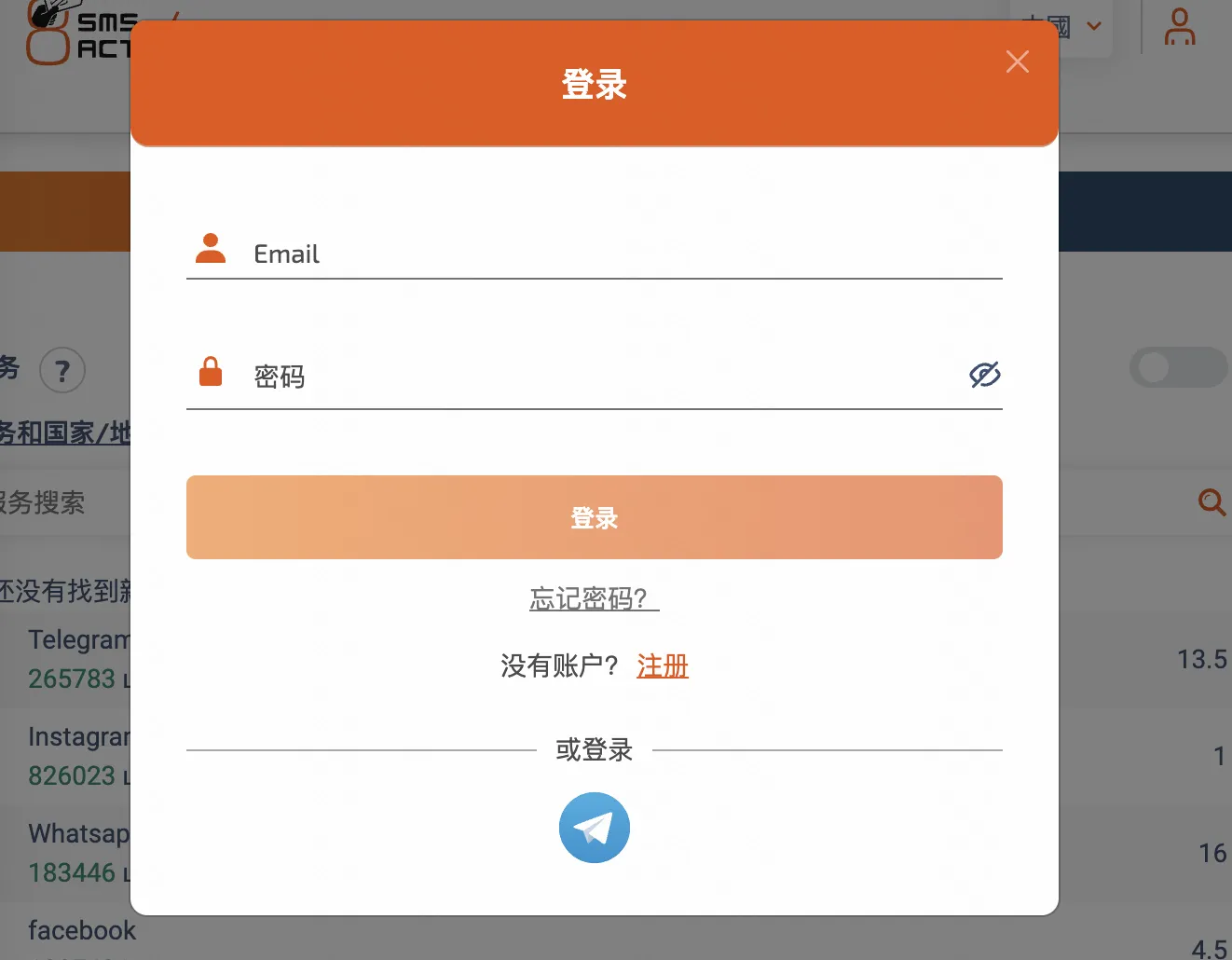1232x960 pixels.
Task: Click the person icon beside Email
Action: (211, 248)
